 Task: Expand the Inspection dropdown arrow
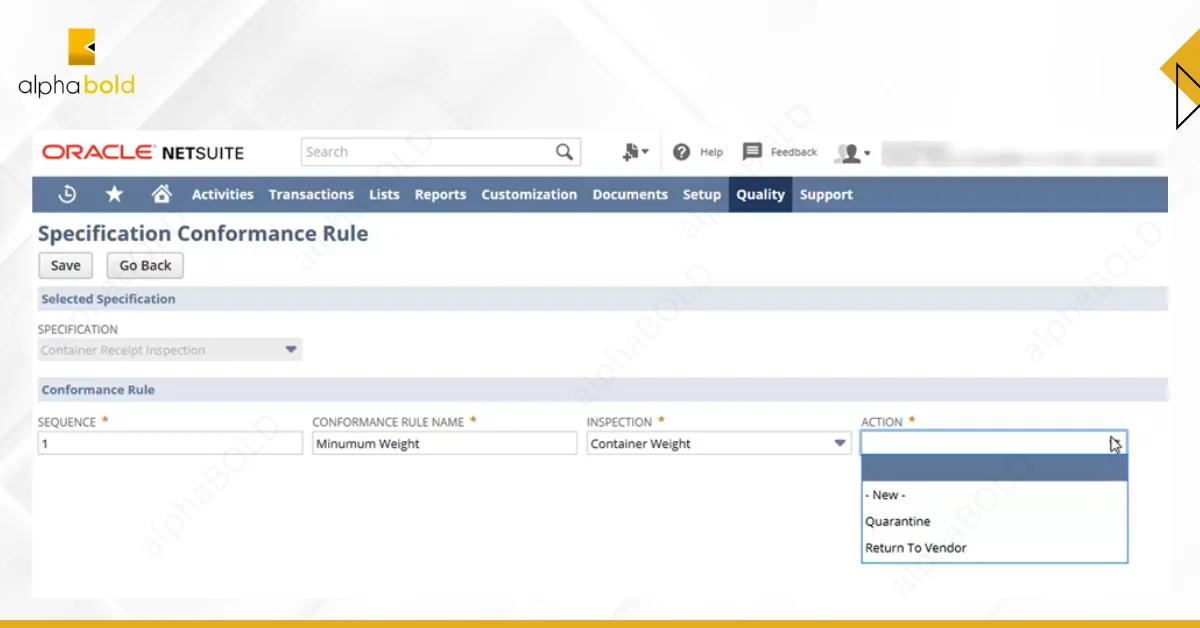[x=840, y=443]
